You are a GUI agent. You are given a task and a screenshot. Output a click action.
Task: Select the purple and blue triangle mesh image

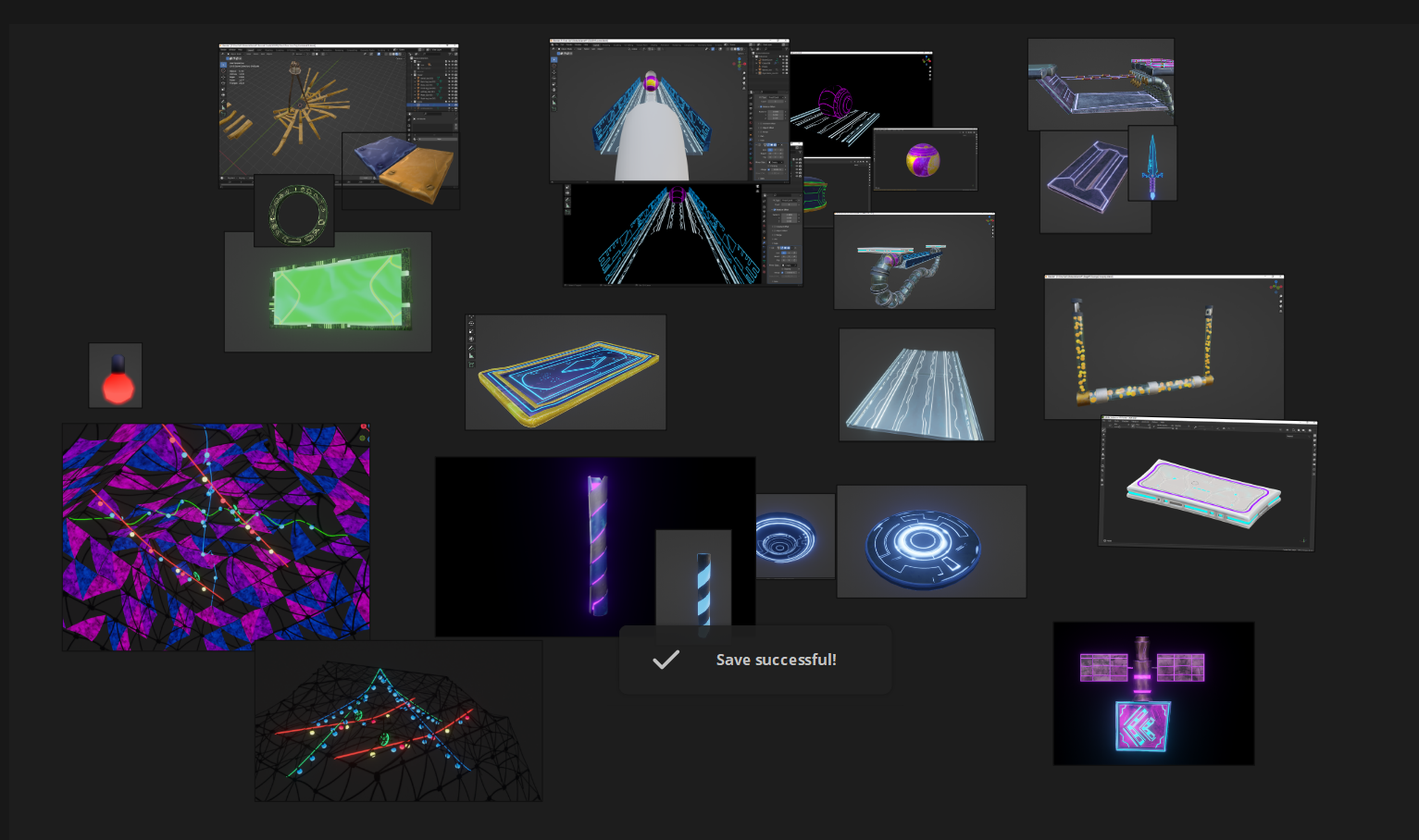216,537
